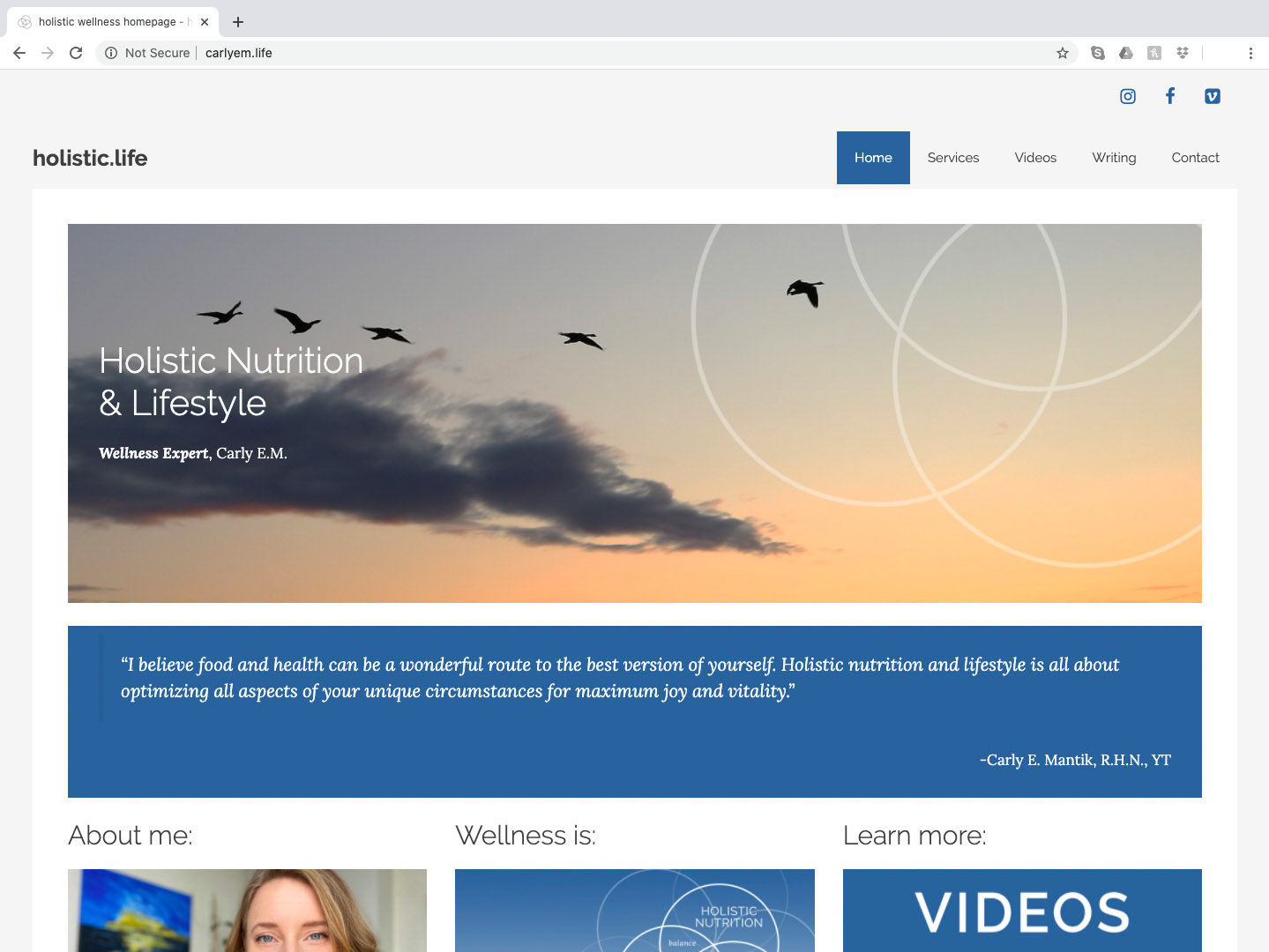Open the Holistic Nutrition circles image
The height and width of the screenshot is (952, 1269).
click(x=635, y=911)
